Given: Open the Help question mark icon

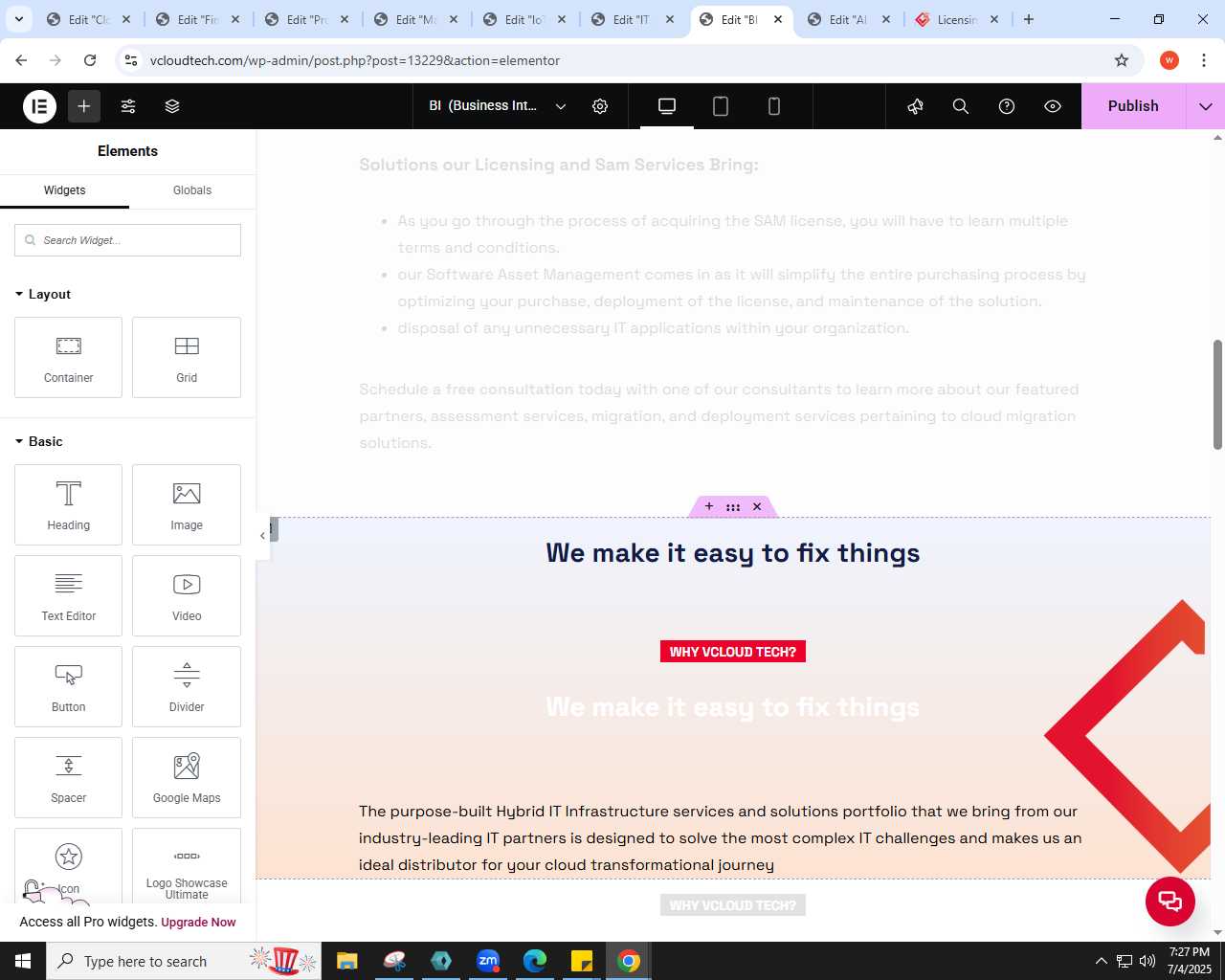Looking at the screenshot, I should (1007, 106).
